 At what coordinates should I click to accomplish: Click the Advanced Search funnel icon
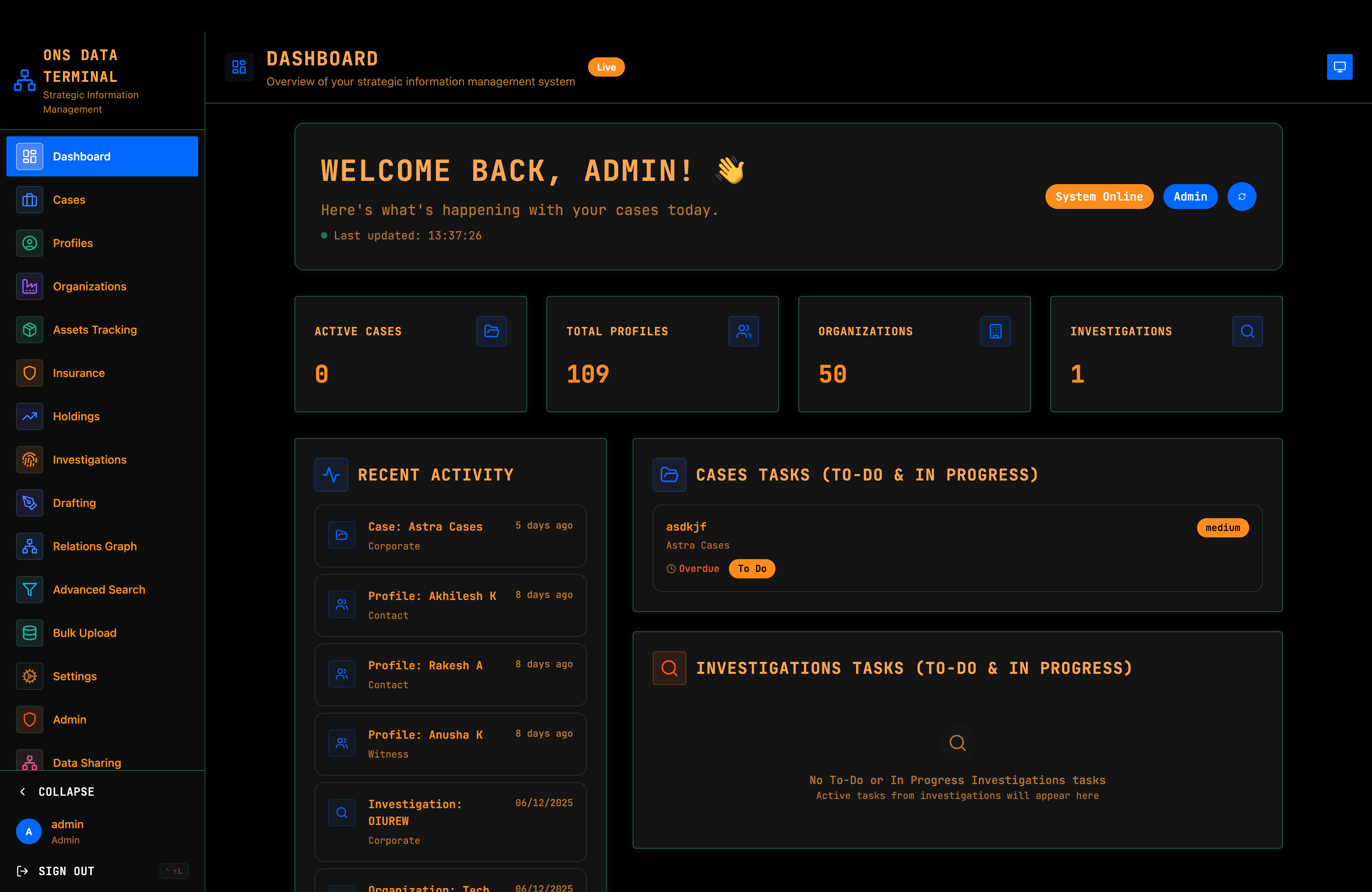coord(29,590)
